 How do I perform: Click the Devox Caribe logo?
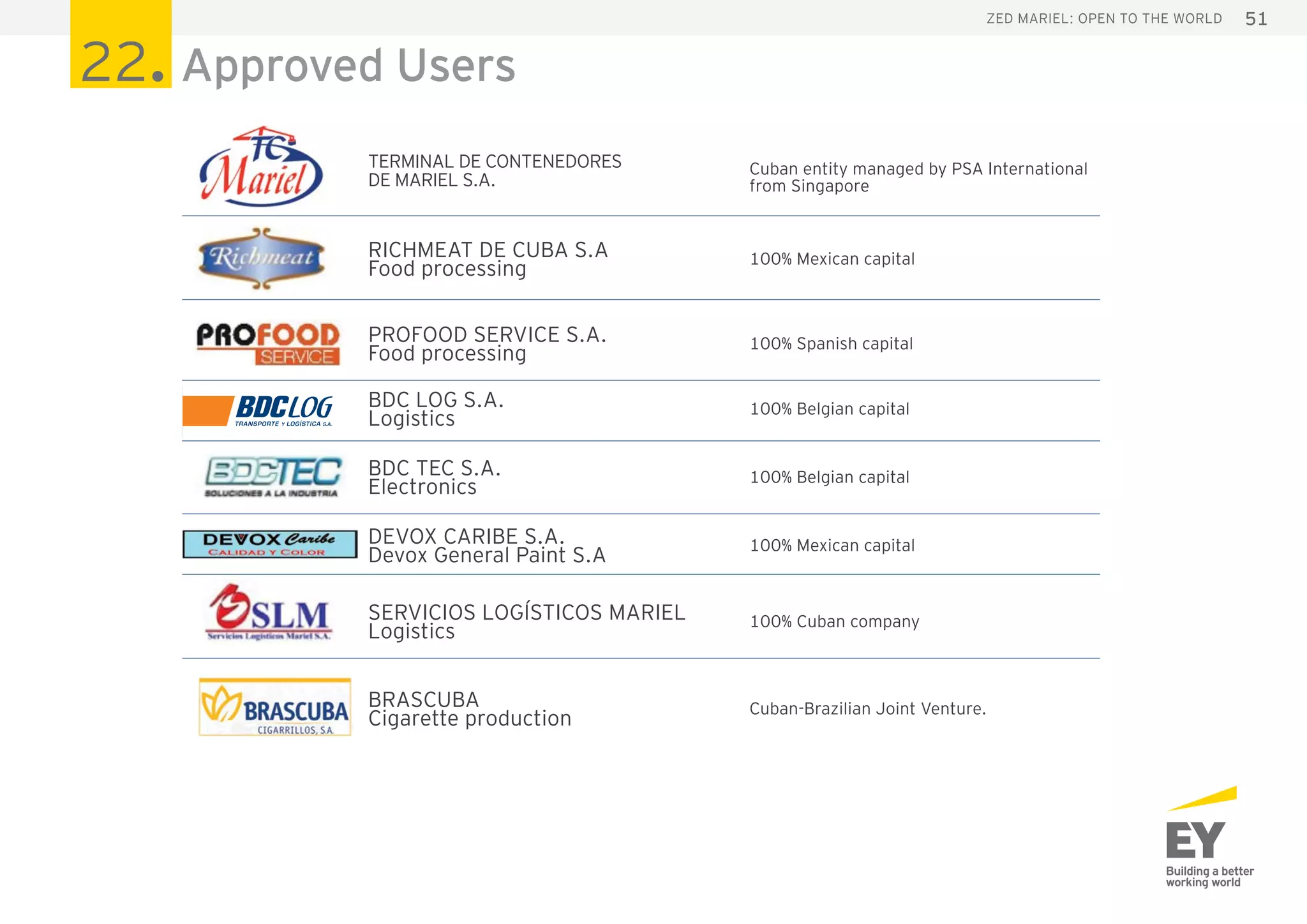coord(270,544)
